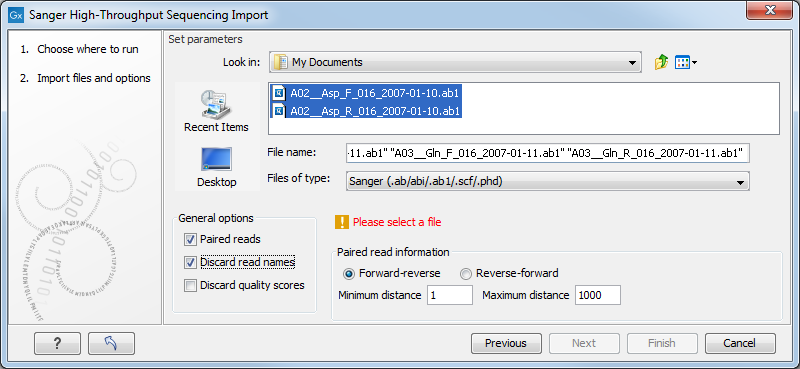Screen dimensions: 800x369
Task: Click the Cancel button
Action: pyautogui.click(x=740, y=343)
